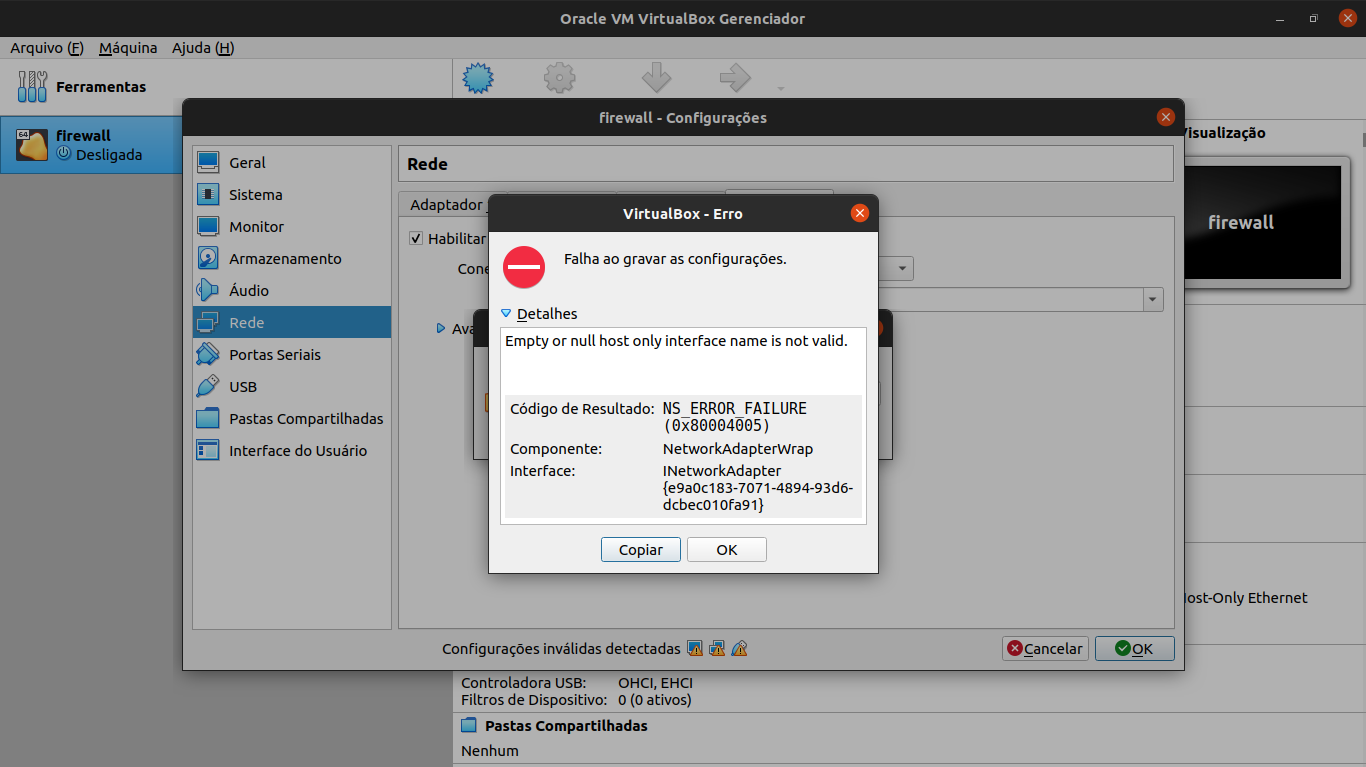Viewport: 1366px width, 767px height.
Task: Click the NetworkAdapterWrap component value
Action: click(738, 449)
